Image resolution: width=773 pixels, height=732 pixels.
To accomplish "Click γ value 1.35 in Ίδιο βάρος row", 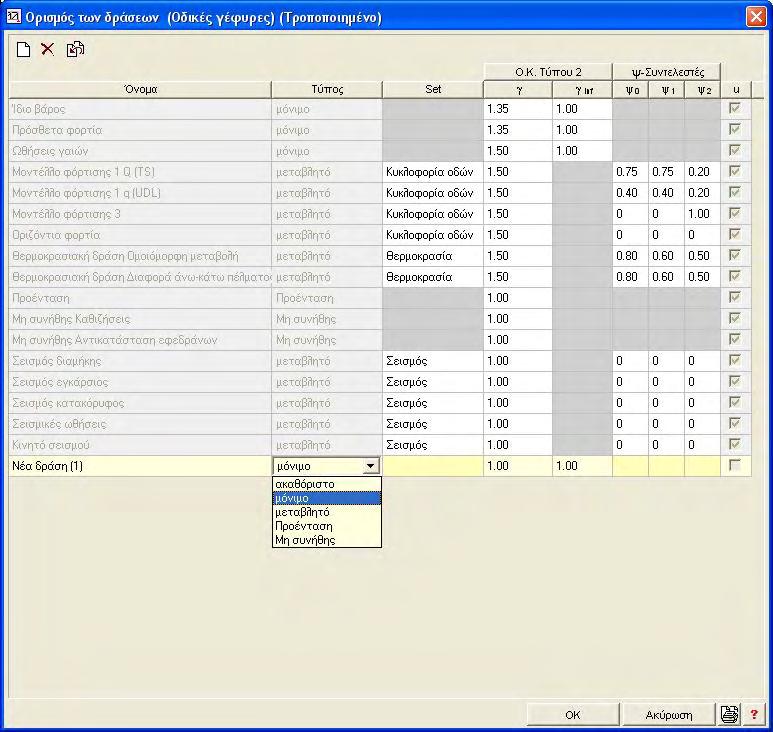I will (x=518, y=109).
